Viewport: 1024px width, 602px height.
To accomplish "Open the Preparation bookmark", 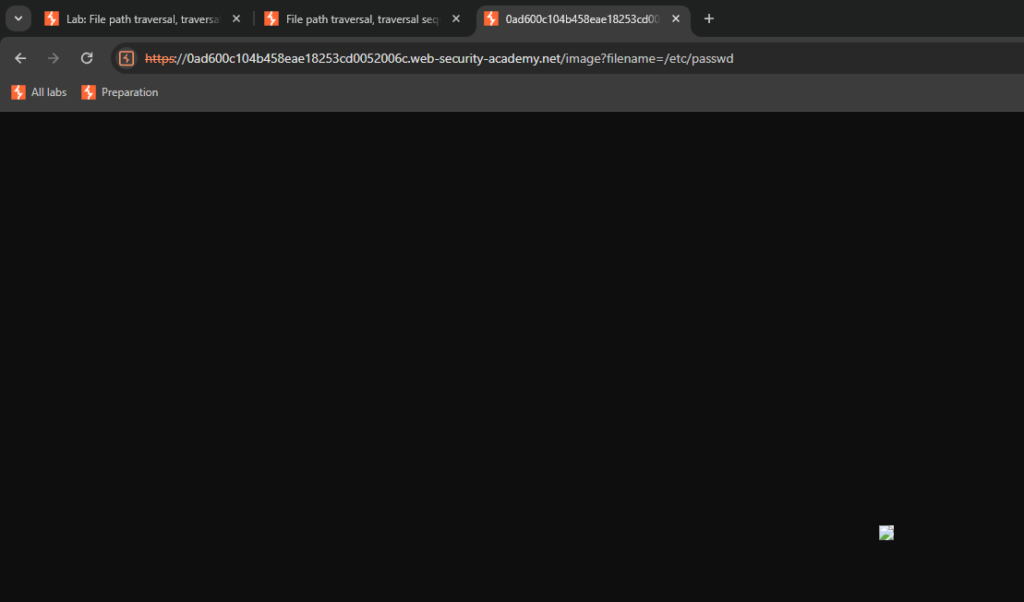I will pos(120,92).
